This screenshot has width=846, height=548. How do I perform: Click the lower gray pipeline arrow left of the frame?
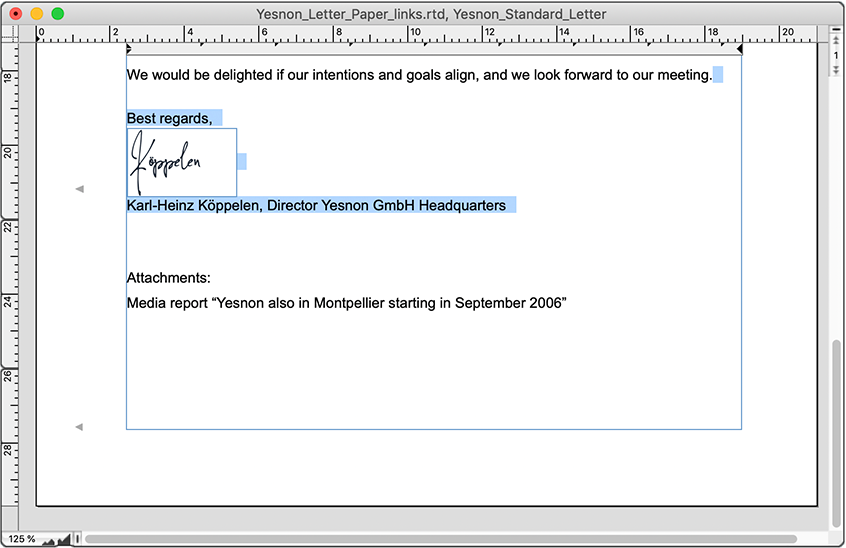(x=80, y=427)
